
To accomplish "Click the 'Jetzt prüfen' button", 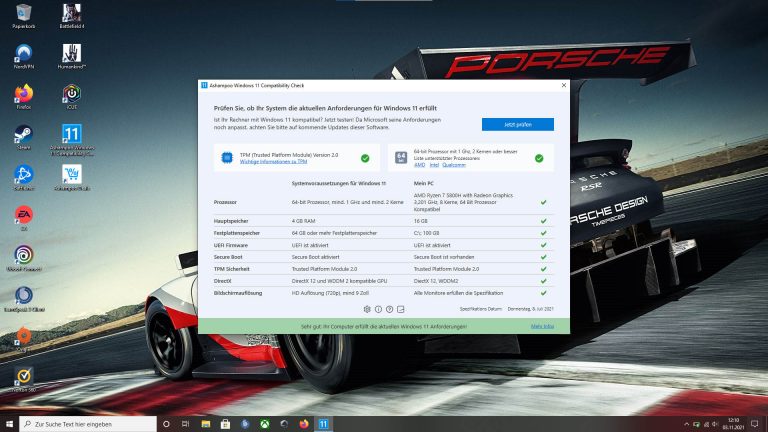I will 517,124.
